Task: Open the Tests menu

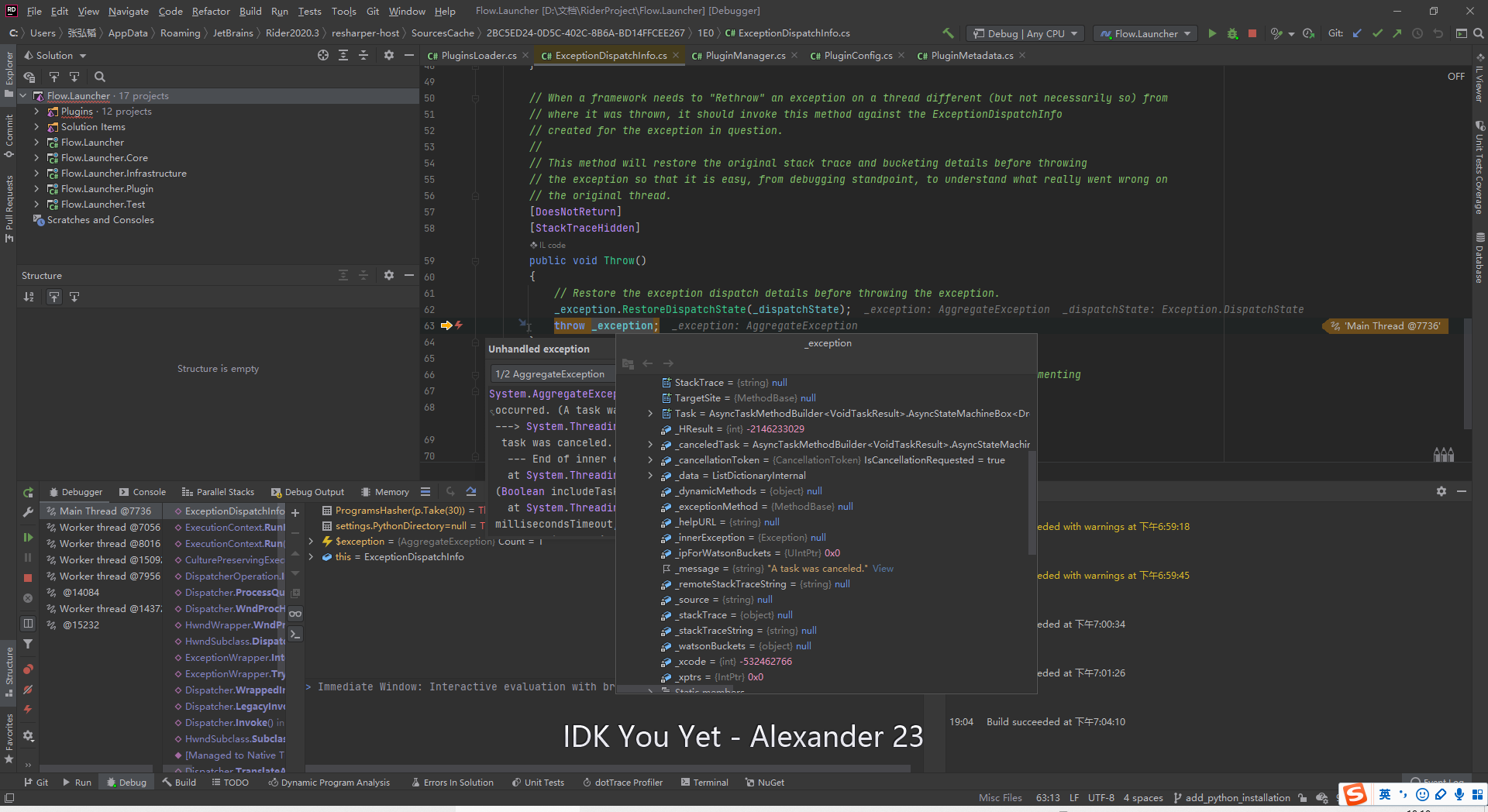Action: tap(309, 11)
